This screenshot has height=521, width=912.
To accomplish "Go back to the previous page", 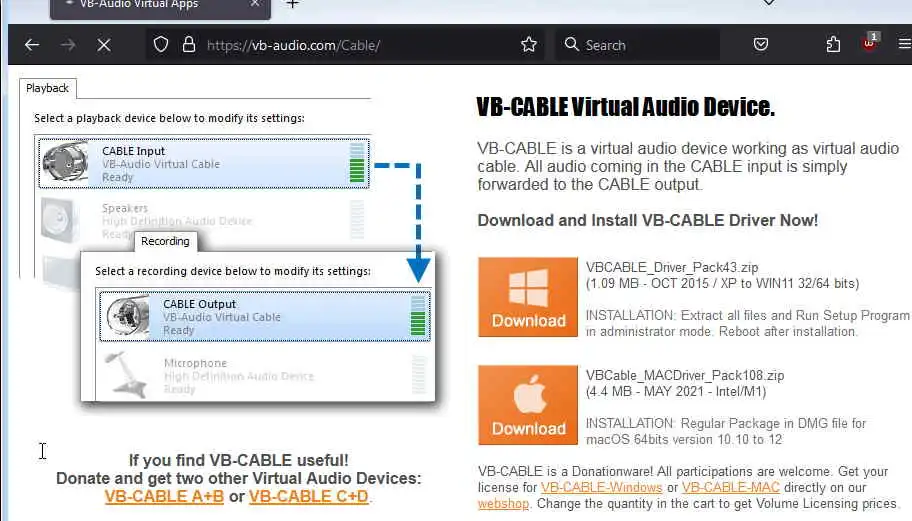I will (x=32, y=45).
